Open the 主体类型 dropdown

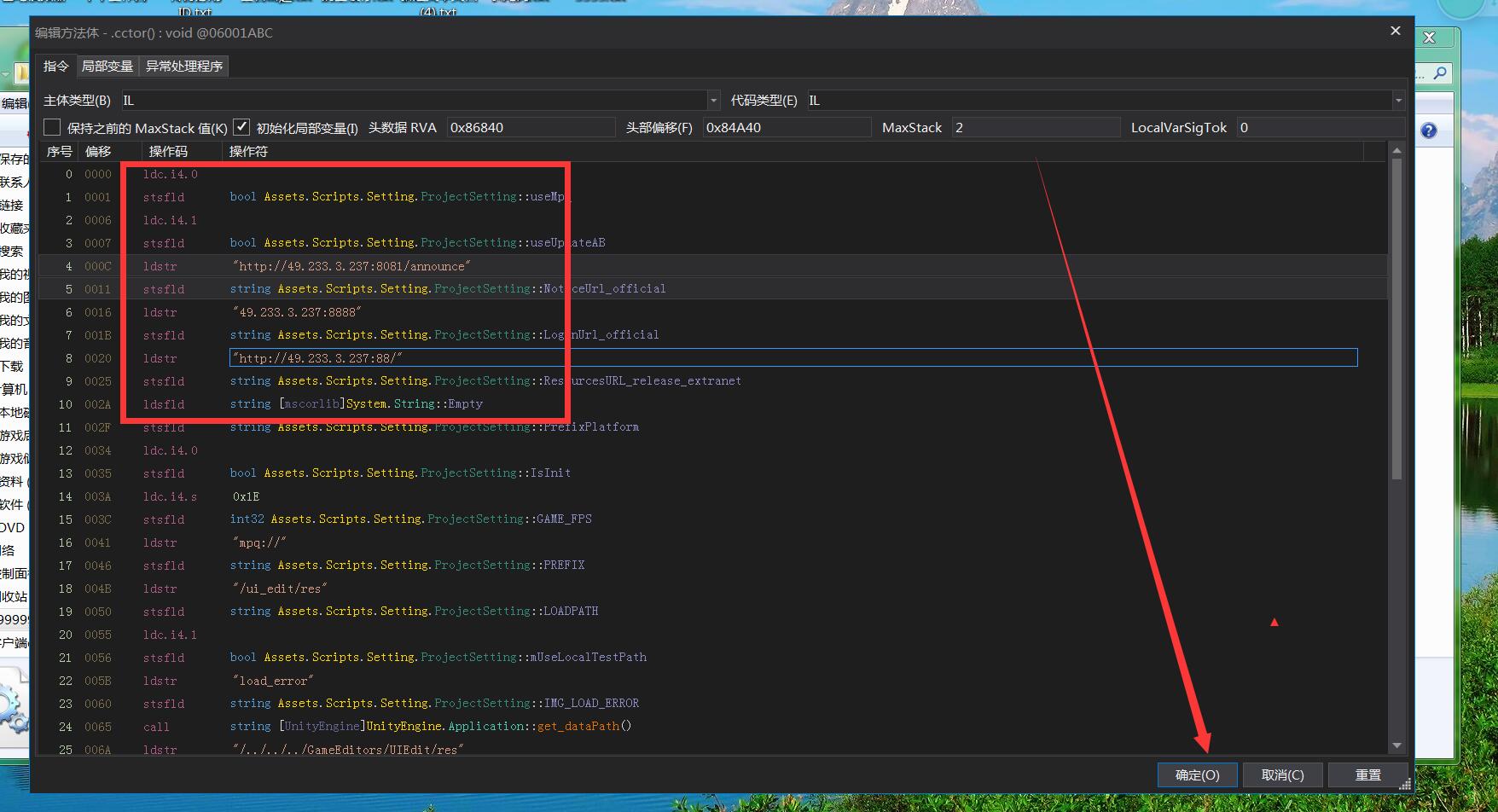pos(713,101)
